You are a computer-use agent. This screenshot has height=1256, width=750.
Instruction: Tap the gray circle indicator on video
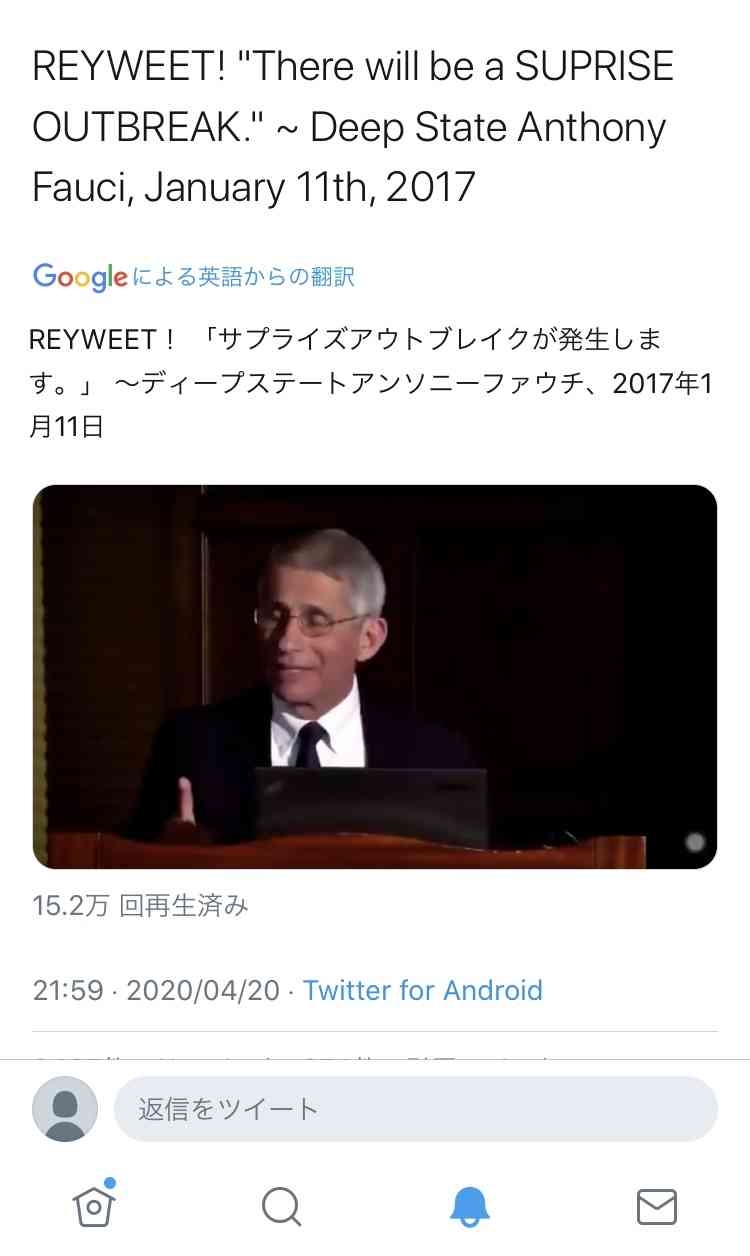(695, 842)
